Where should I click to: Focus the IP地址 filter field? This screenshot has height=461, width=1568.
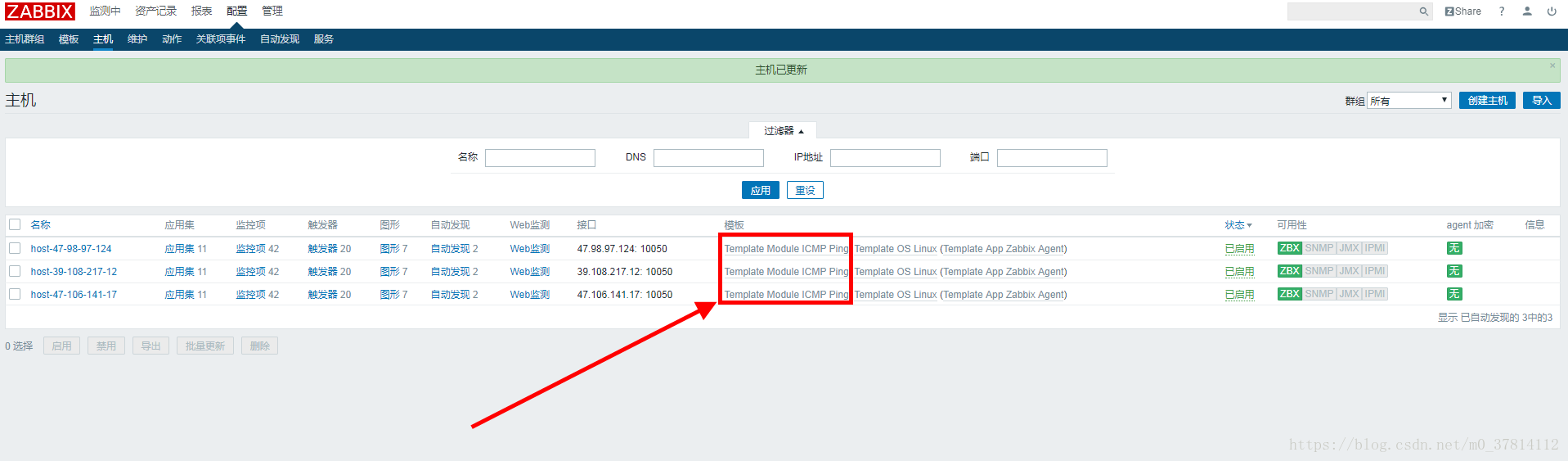tap(885, 157)
